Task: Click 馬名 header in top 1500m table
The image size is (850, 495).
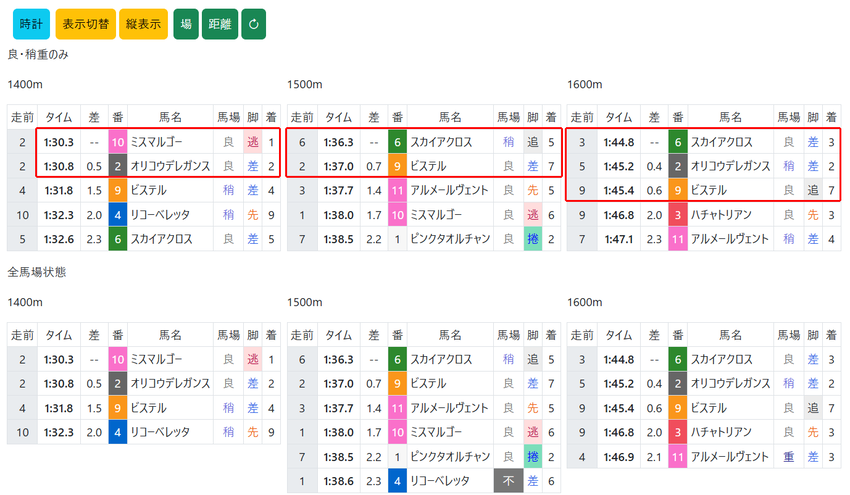Action: tap(450, 117)
